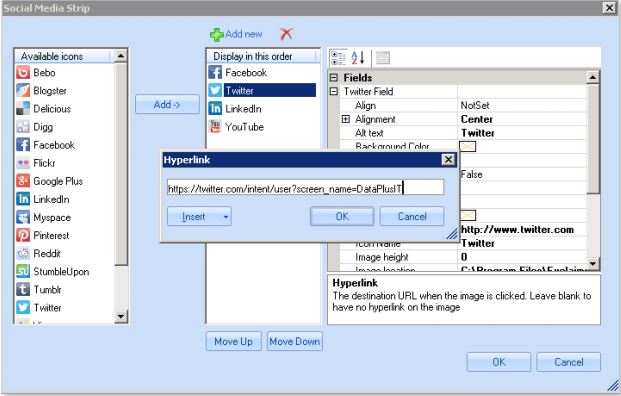Switch property grid to categorized view
The height and width of the screenshot is (396, 621).
(338, 58)
